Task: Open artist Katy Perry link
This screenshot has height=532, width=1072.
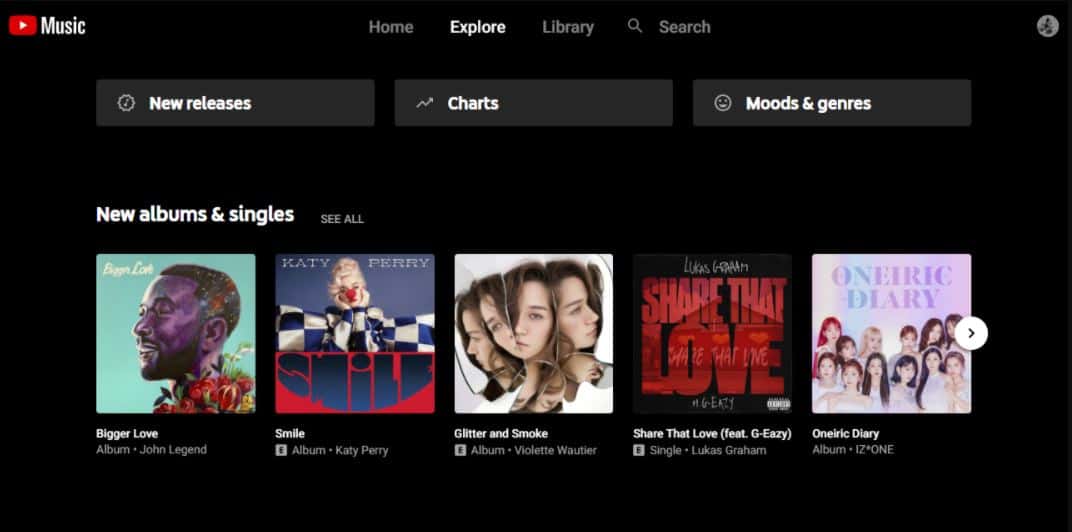Action: [x=362, y=451]
